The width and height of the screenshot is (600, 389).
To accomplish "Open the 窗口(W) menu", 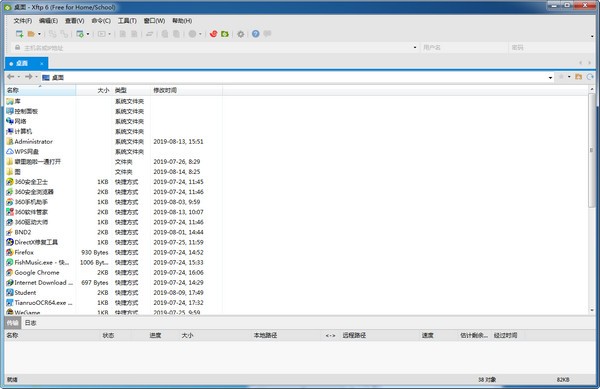I will pos(154,21).
